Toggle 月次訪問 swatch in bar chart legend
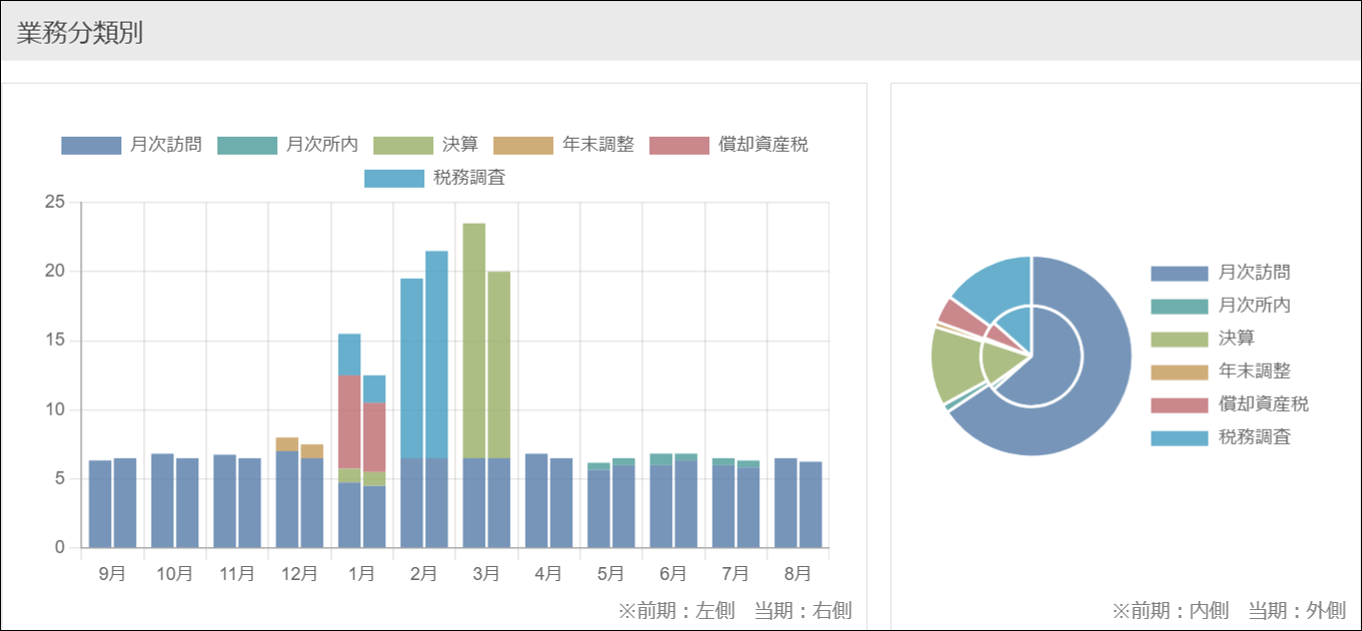 pos(91,145)
